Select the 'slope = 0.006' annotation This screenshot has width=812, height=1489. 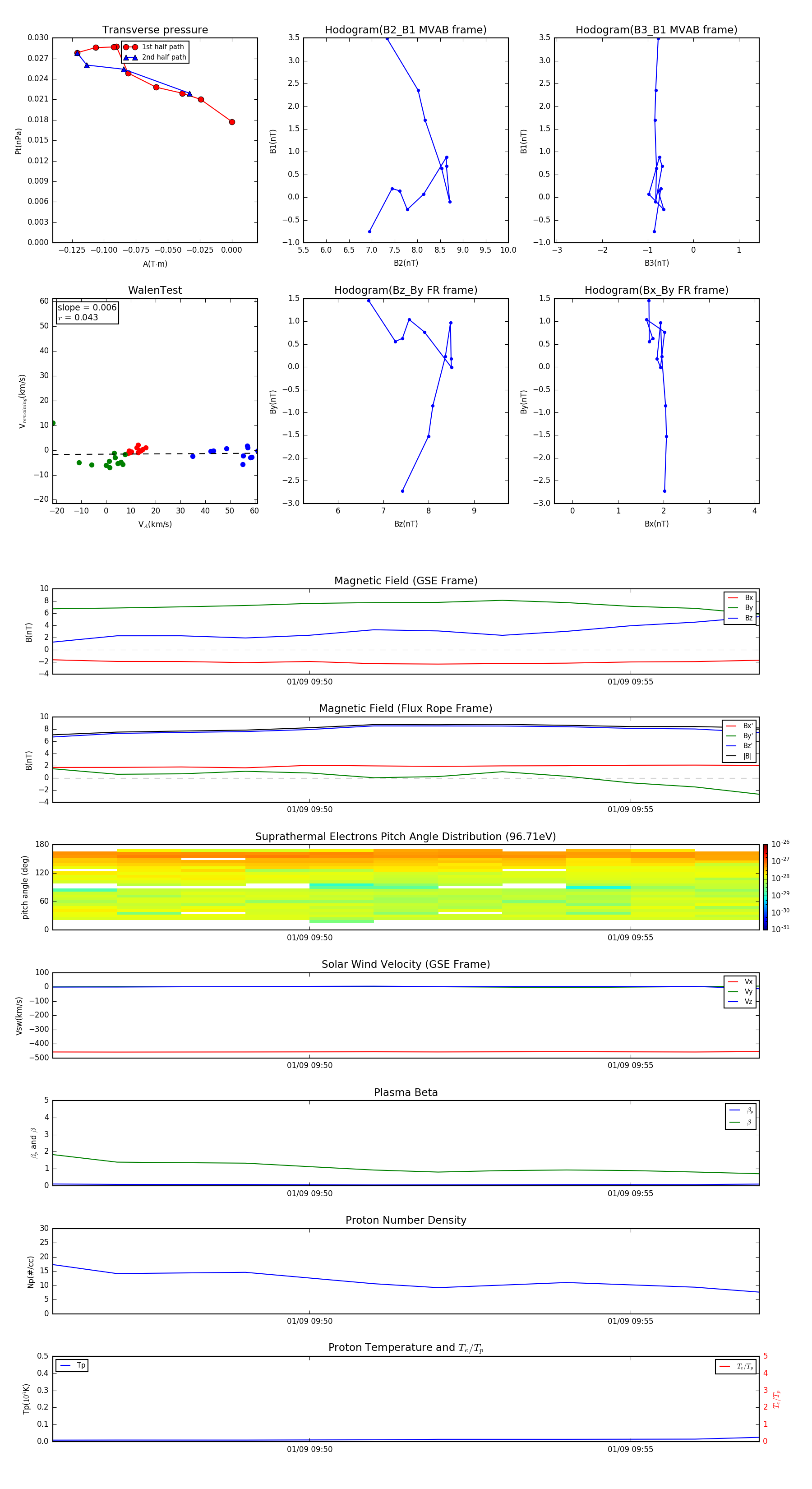[x=87, y=308]
